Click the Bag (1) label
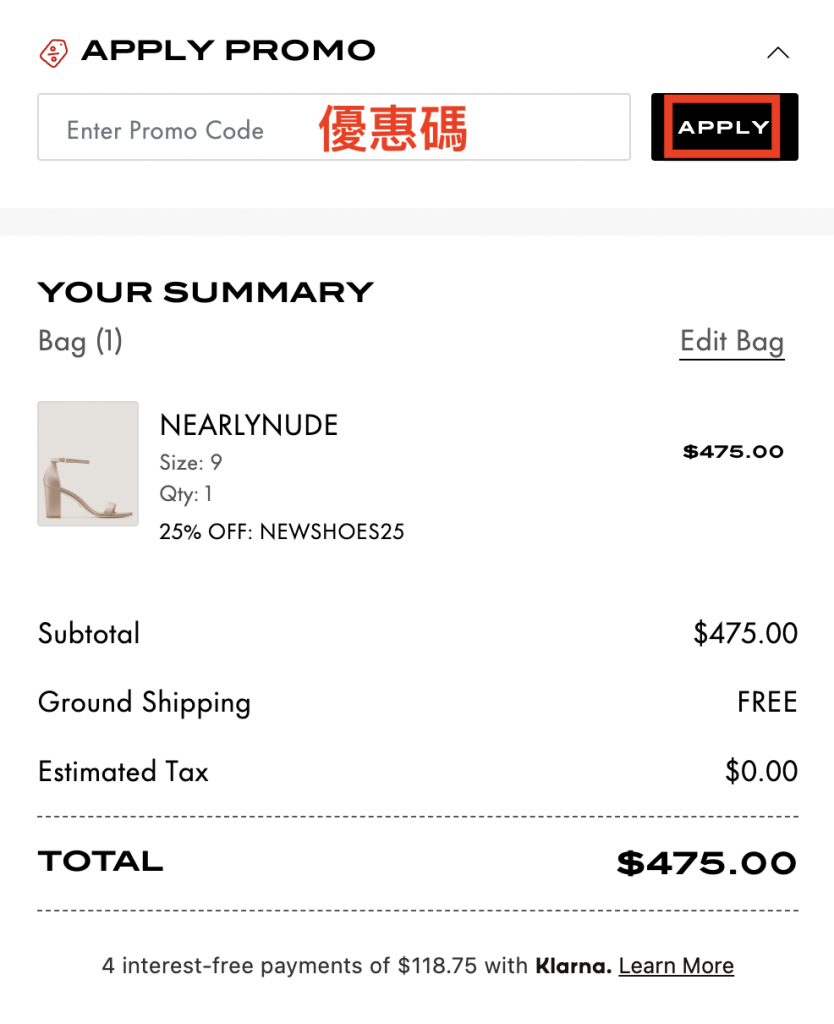The height and width of the screenshot is (1024, 834). point(80,341)
